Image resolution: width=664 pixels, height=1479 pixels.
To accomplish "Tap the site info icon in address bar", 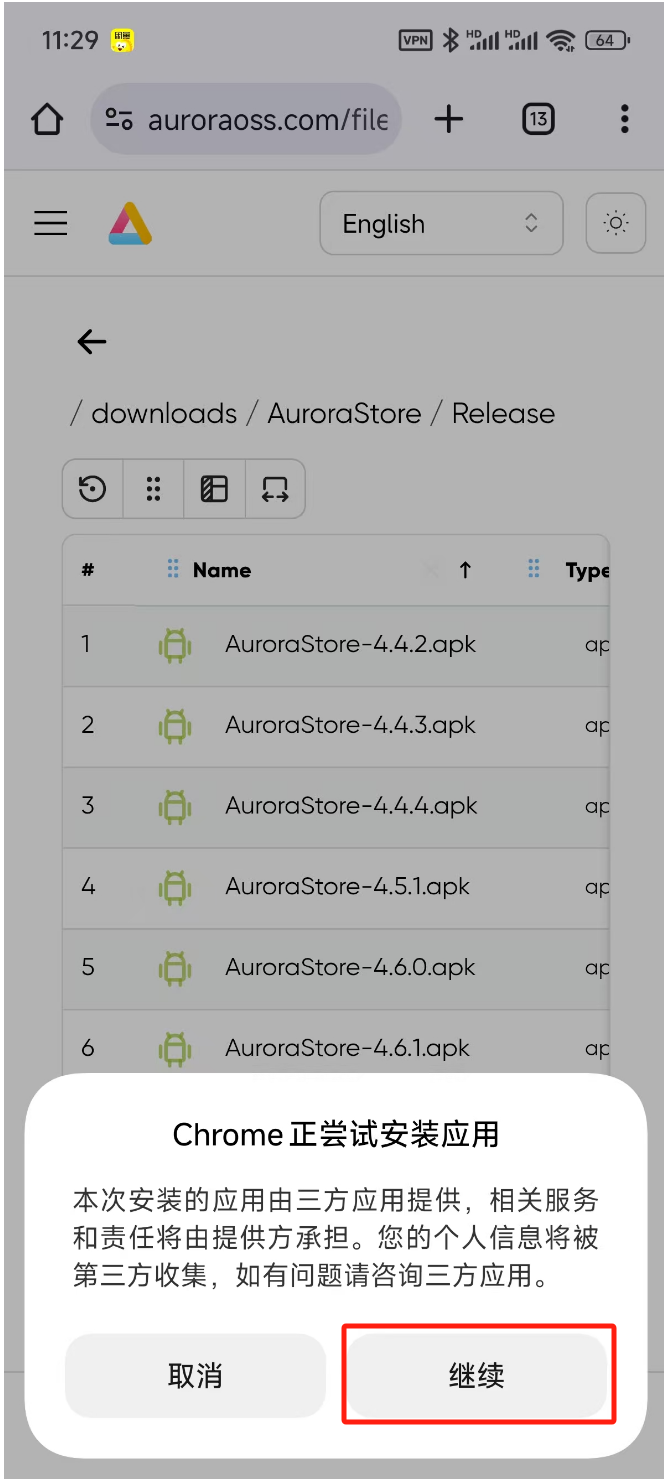I will click(119, 120).
